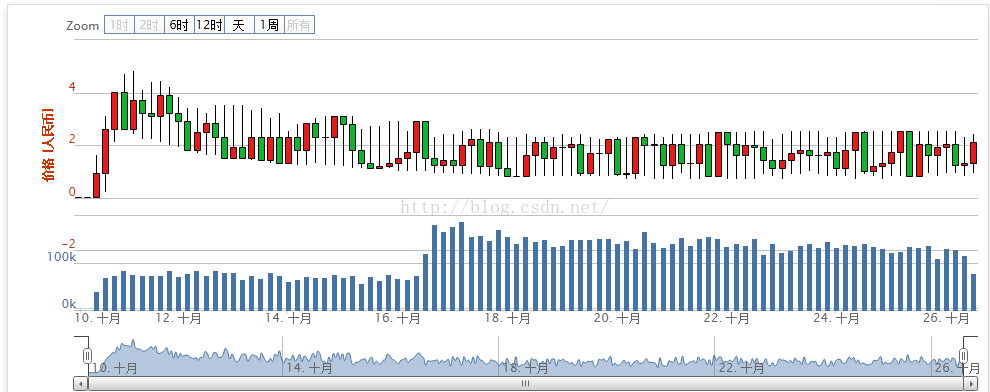Click the navigator '22. 十月' label

point(741,368)
